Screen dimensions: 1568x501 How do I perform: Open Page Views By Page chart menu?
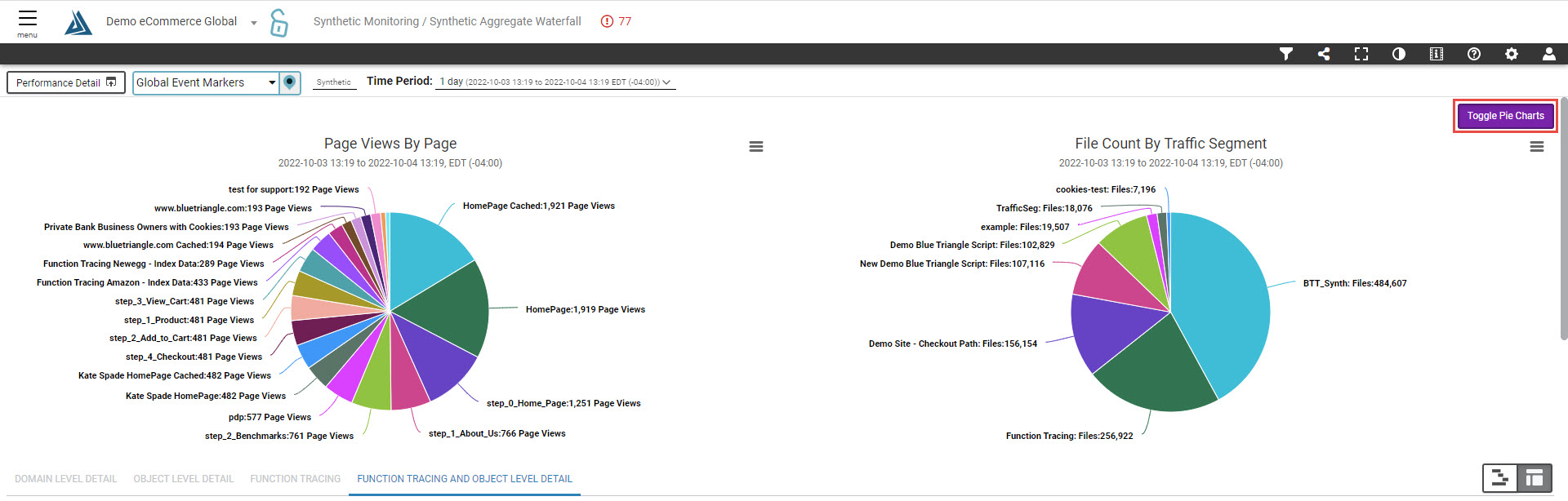click(x=755, y=147)
